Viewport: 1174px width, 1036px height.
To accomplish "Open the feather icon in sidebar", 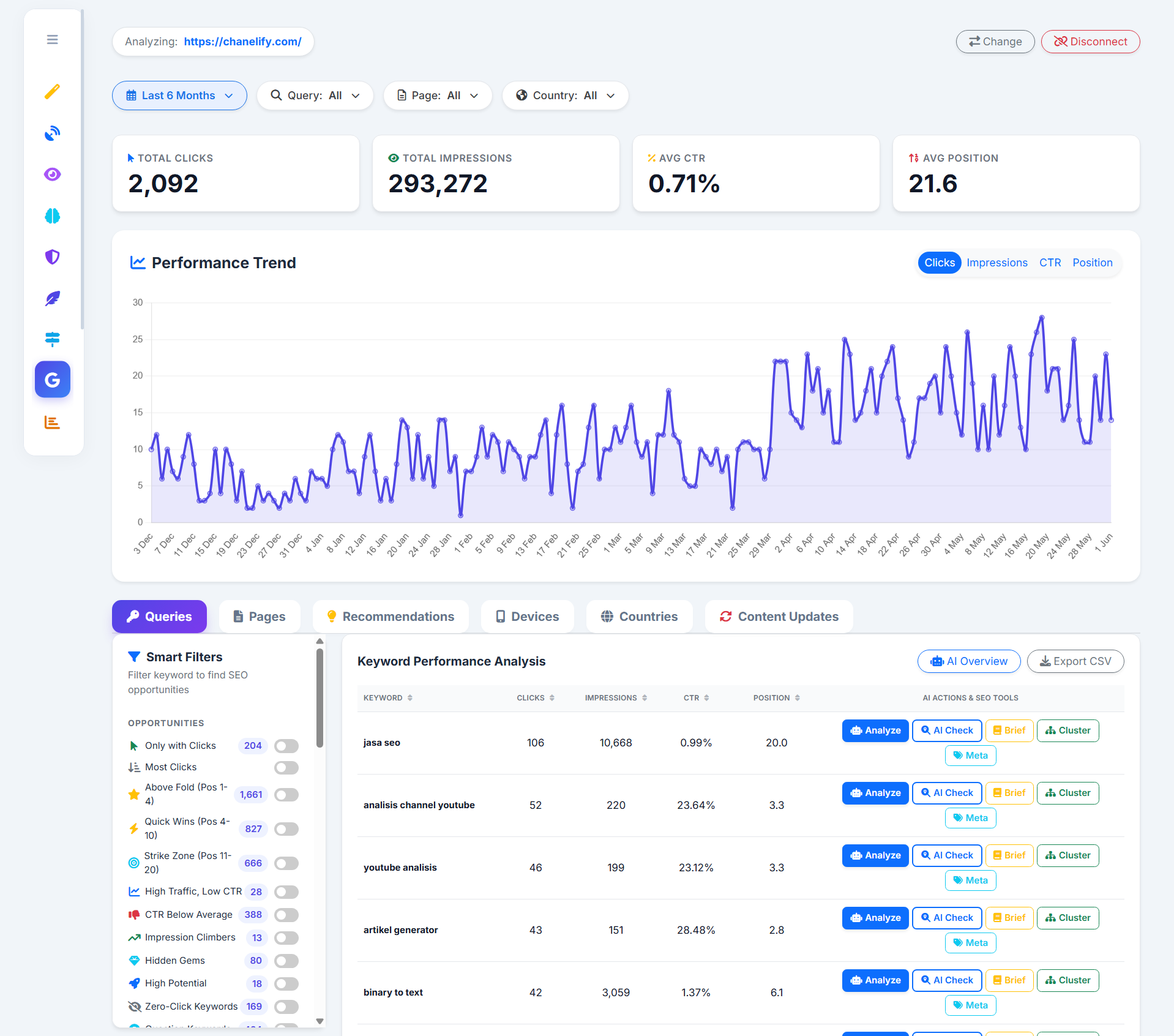I will [x=53, y=298].
